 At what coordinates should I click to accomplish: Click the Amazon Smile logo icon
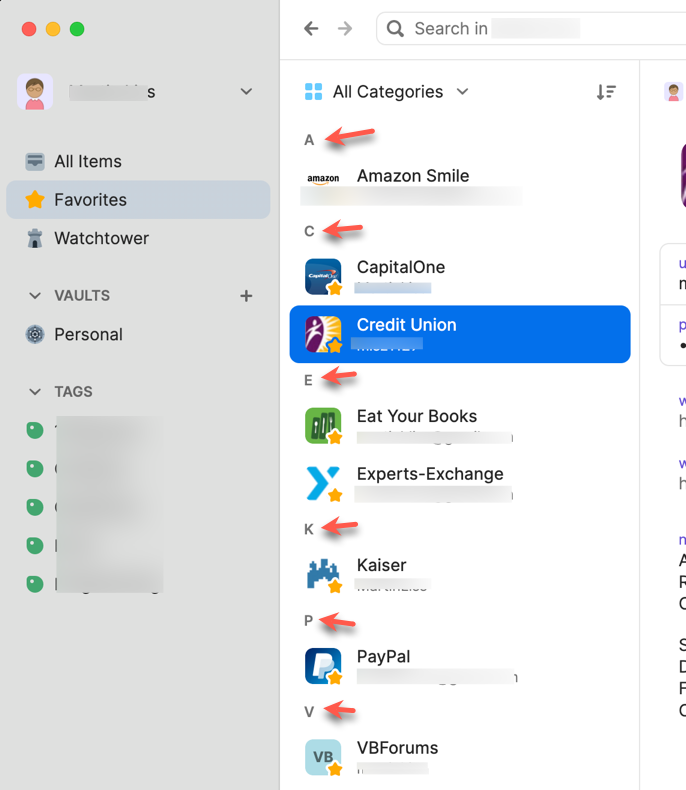[x=323, y=180]
